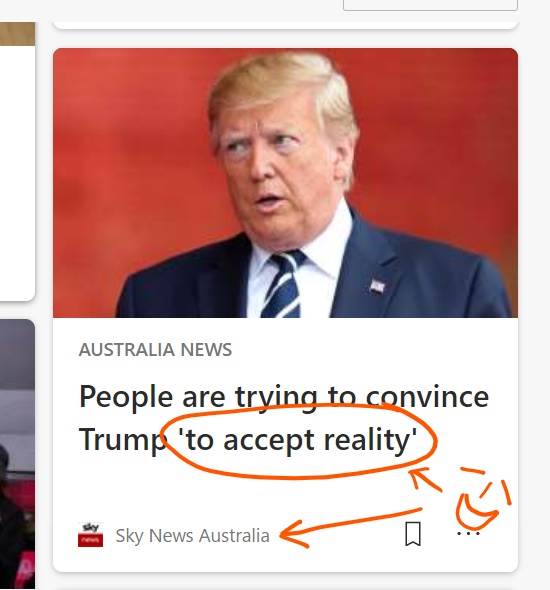Click the brown image strip at top left
Image resolution: width=550 pixels, height=590 pixels.
click(x=17, y=34)
